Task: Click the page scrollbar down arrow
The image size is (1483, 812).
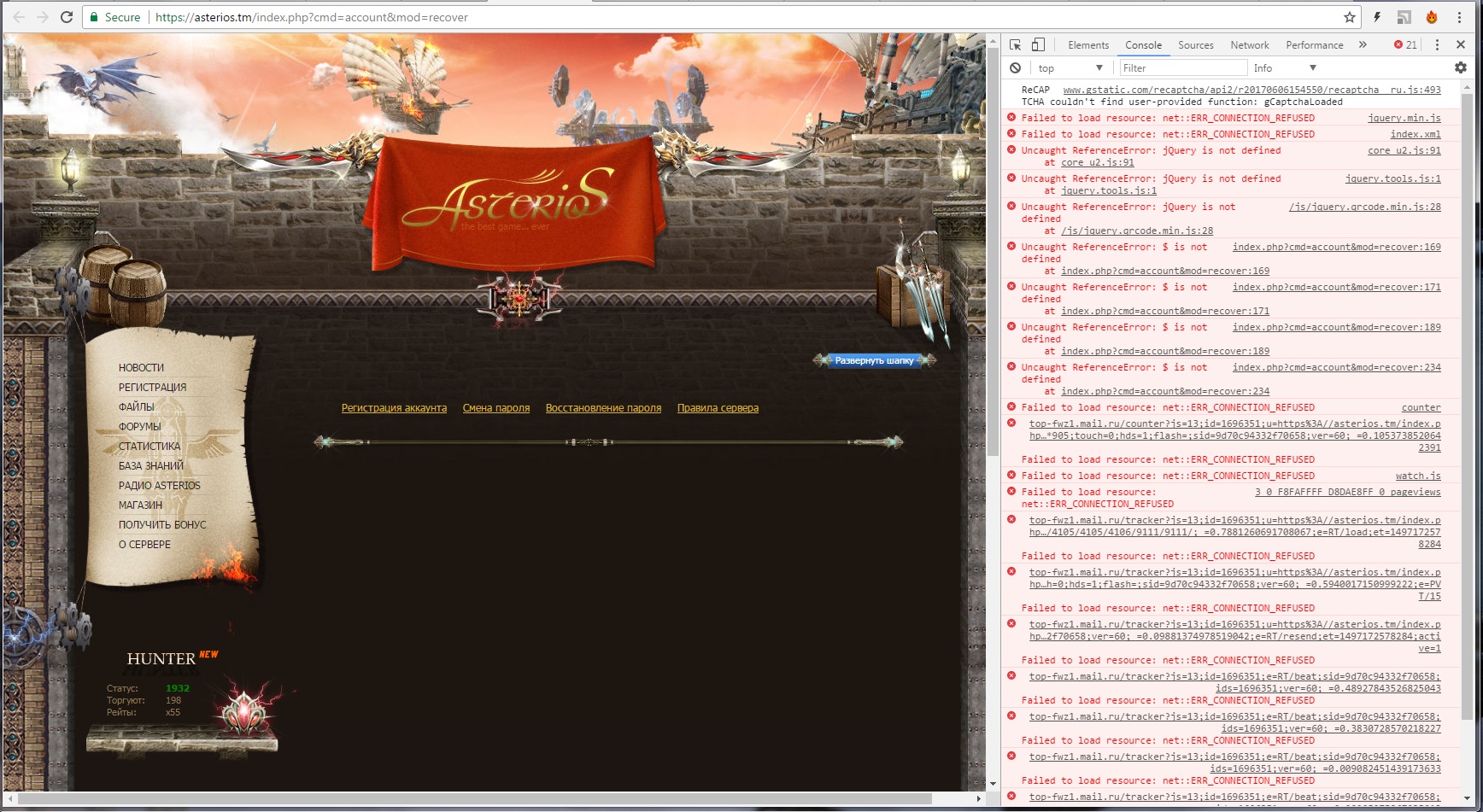Action: point(993,784)
